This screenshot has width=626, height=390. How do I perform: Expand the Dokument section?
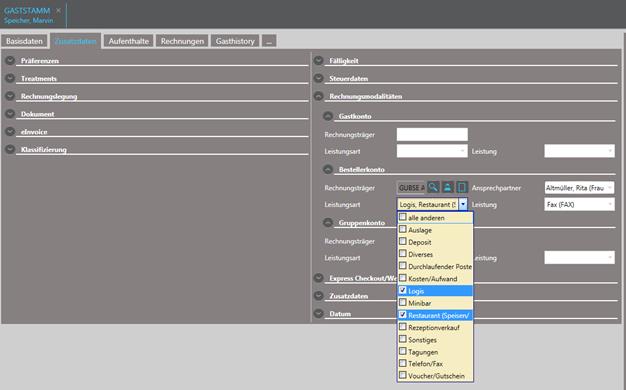coord(10,114)
